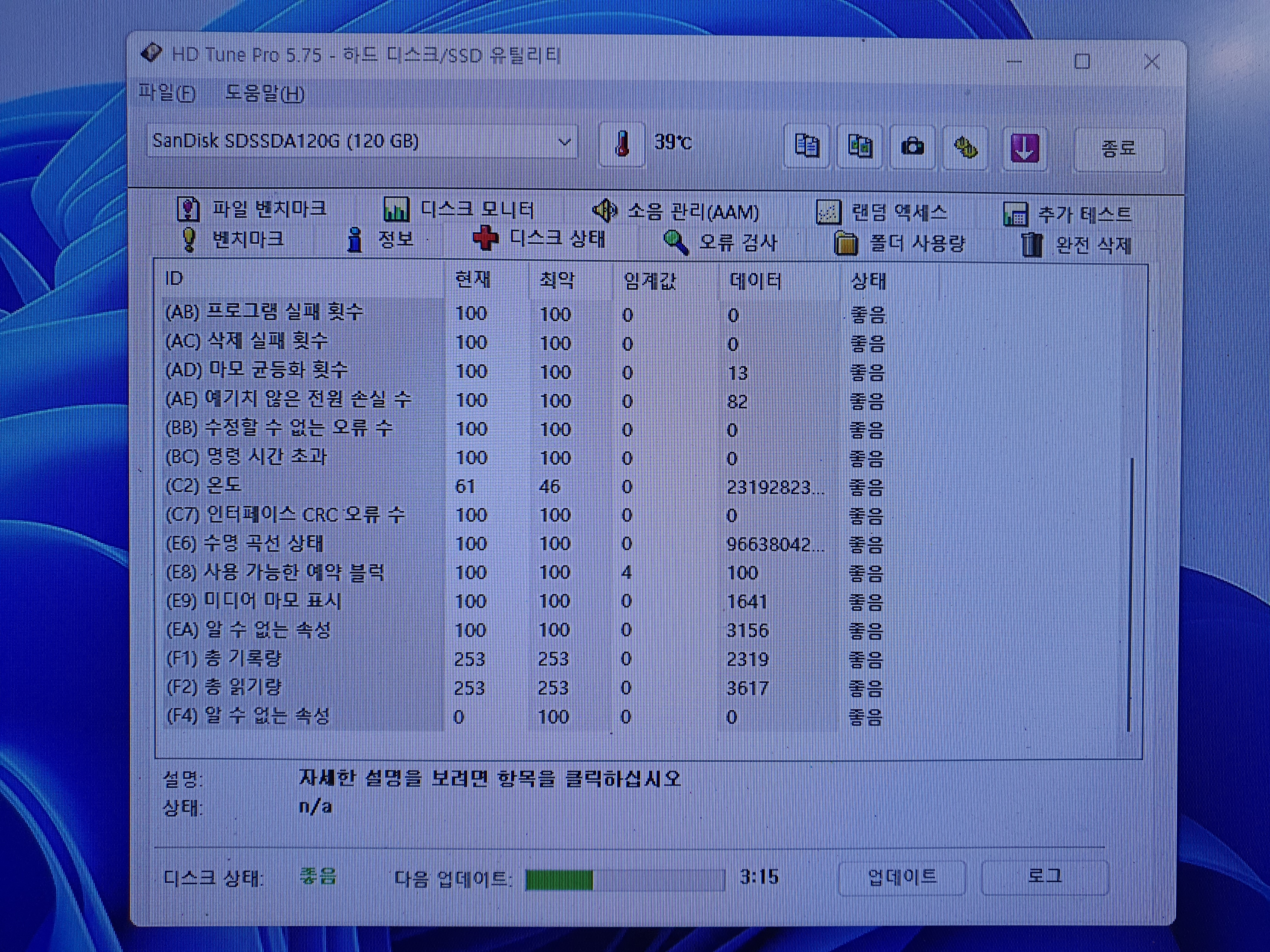Select the (EA) 알 수 없는 속성 row
The width and height of the screenshot is (1270, 952).
point(525,630)
